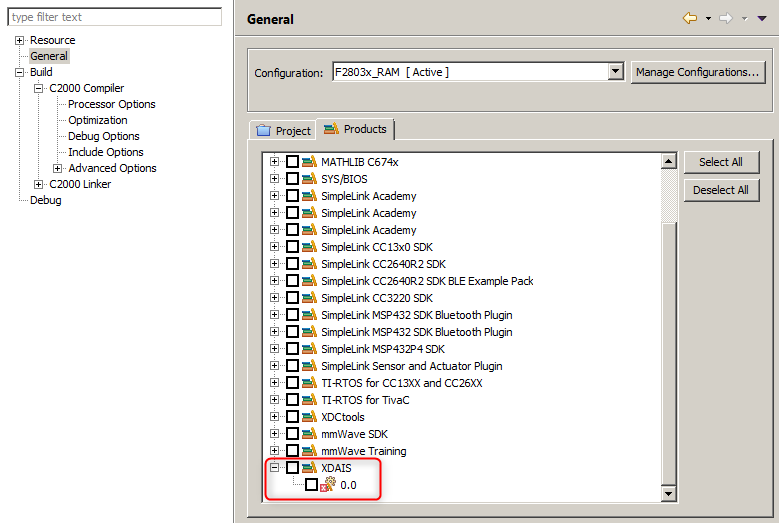Click the product list scrollbar thumb
779x523 pixels.
pyautogui.click(x=669, y=353)
